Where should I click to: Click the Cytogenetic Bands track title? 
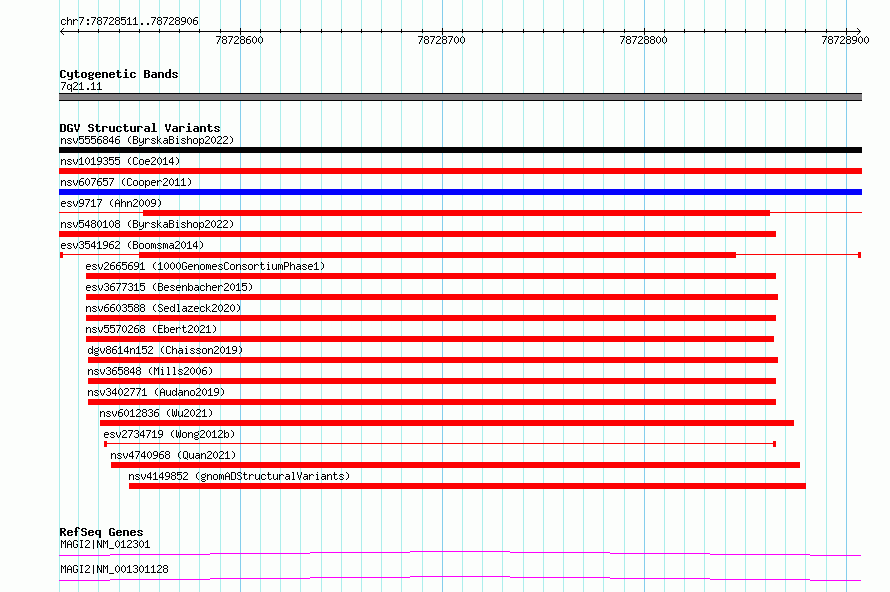[119, 74]
